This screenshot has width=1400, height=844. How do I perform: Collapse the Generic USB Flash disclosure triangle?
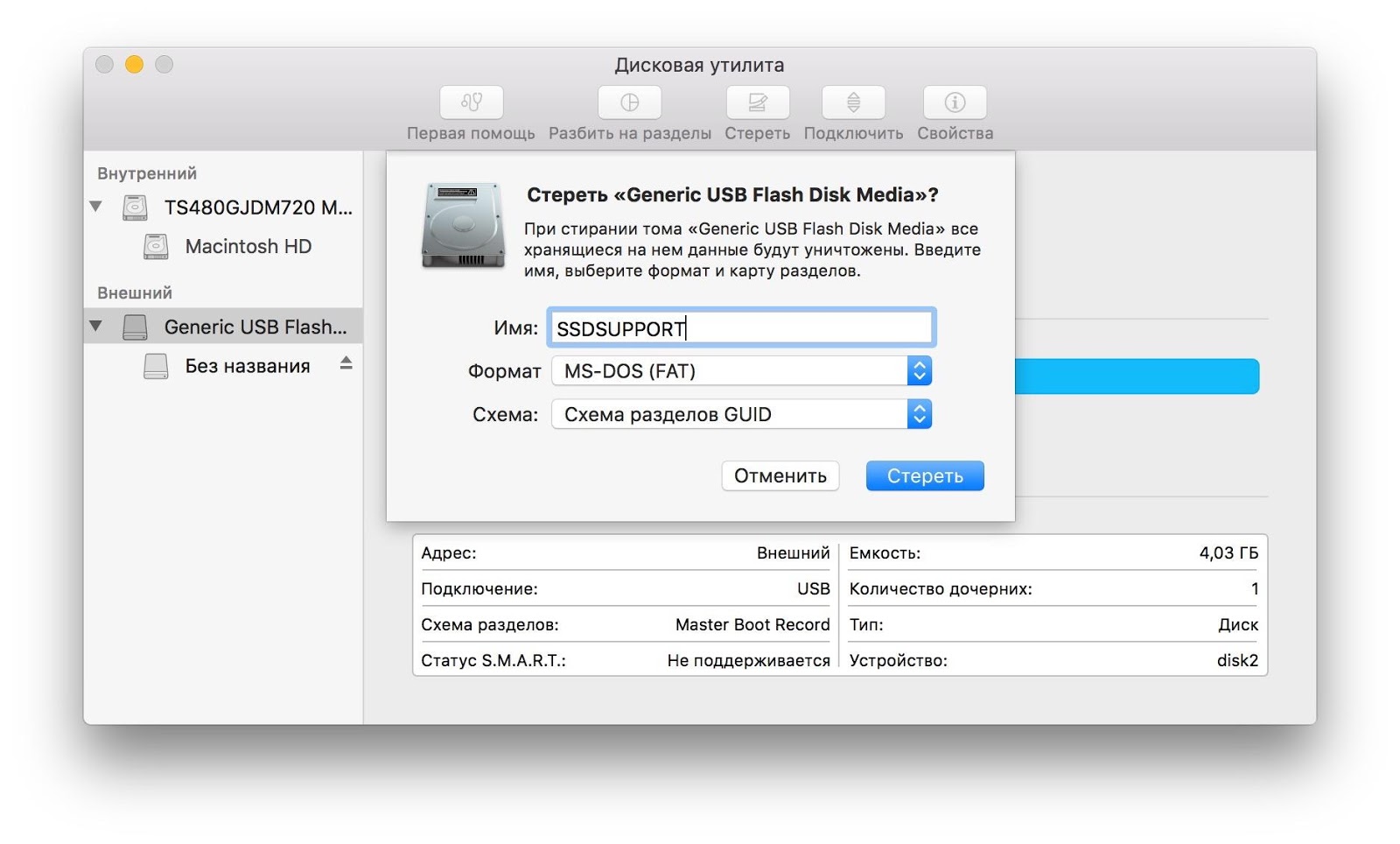click(96, 327)
